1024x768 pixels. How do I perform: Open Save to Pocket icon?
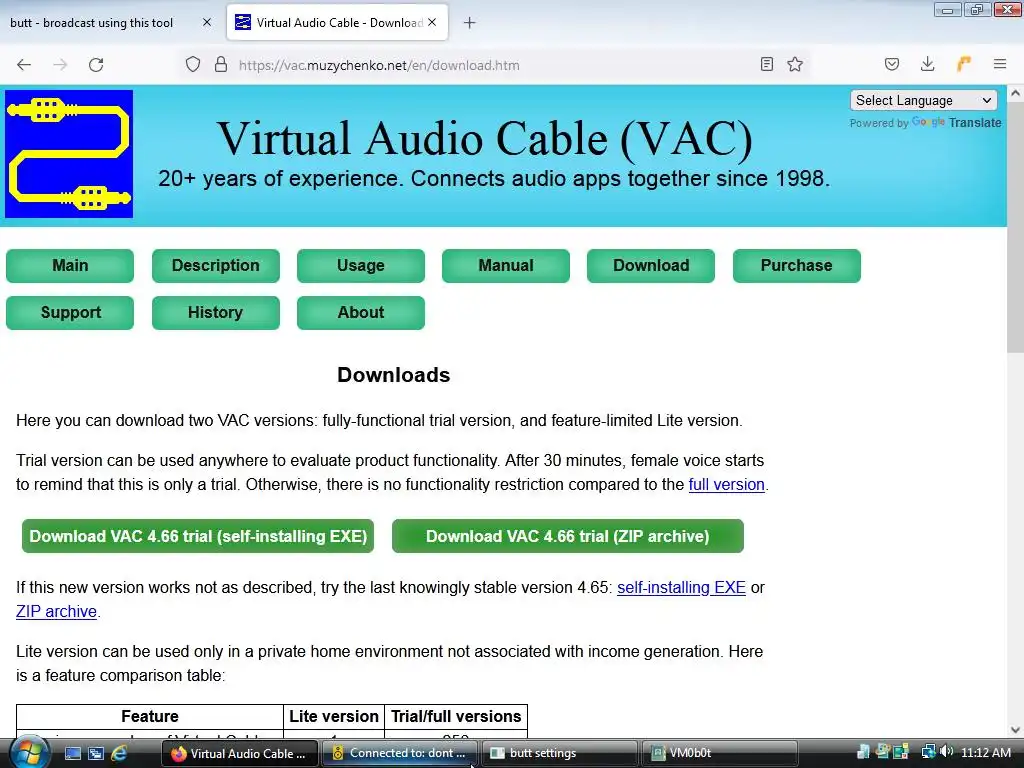(x=892, y=64)
